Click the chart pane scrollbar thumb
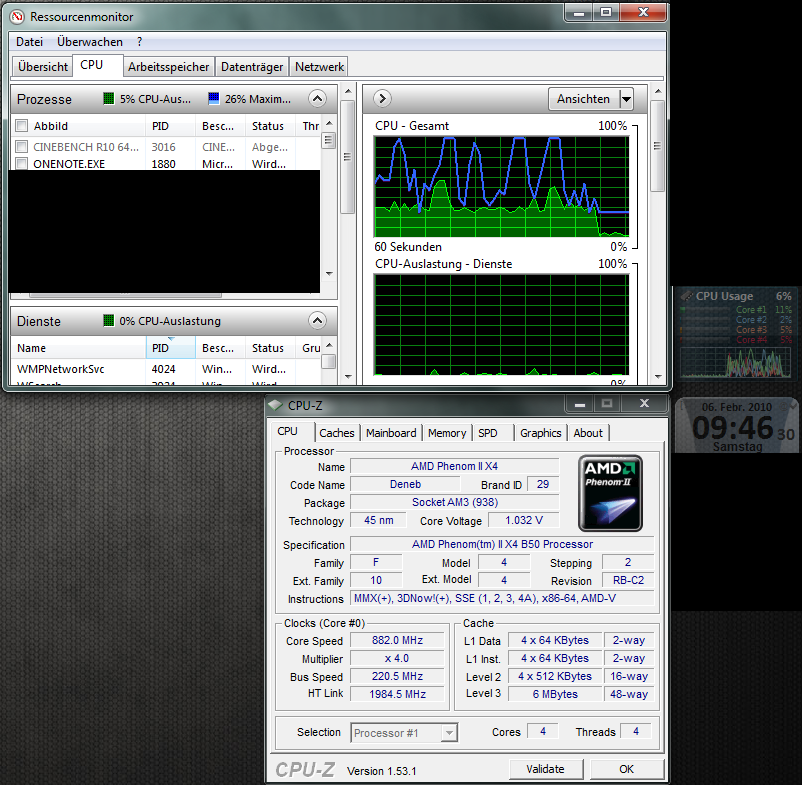The height and width of the screenshot is (785, 802). coord(658,146)
